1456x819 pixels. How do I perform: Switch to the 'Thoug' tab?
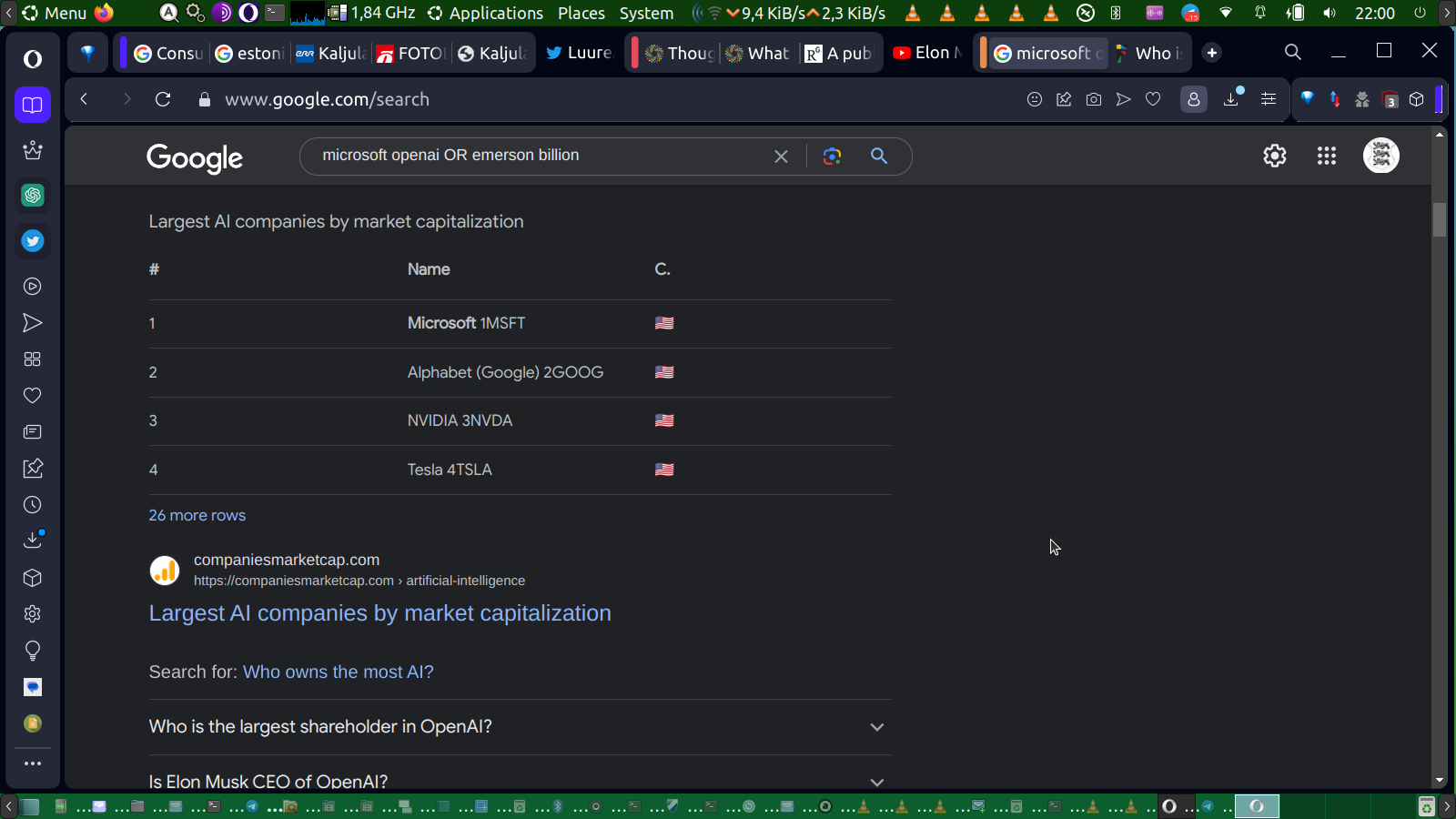click(680, 53)
